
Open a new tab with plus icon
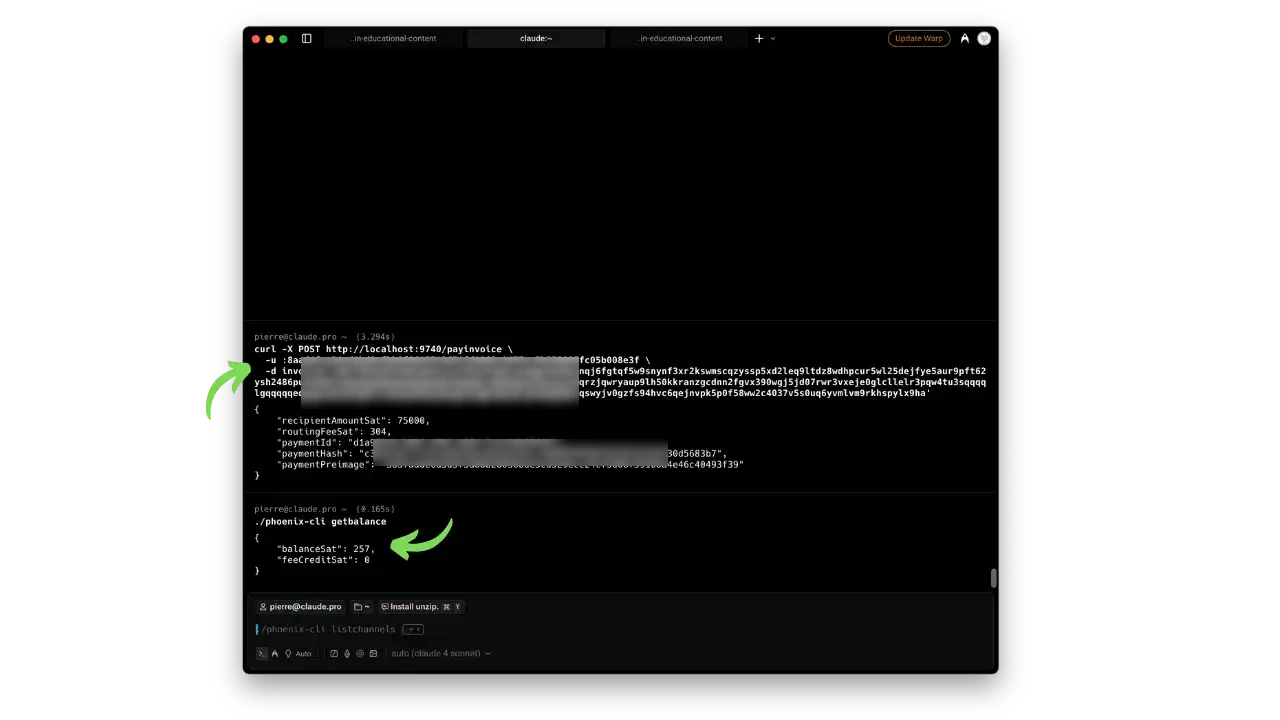[759, 39]
